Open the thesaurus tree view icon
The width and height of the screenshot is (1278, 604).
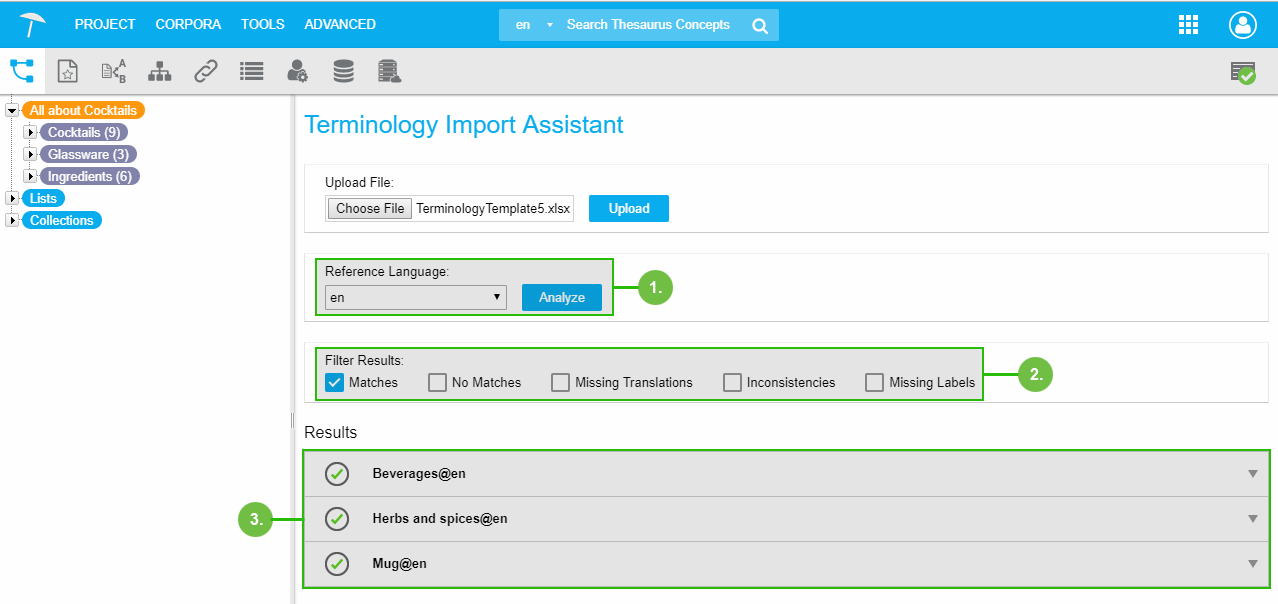tap(21, 71)
